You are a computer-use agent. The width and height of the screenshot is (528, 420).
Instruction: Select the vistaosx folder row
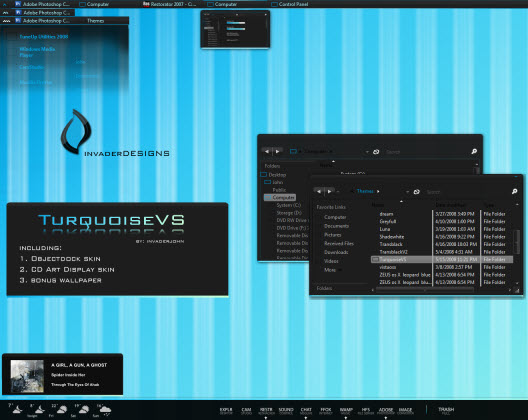click(442, 267)
